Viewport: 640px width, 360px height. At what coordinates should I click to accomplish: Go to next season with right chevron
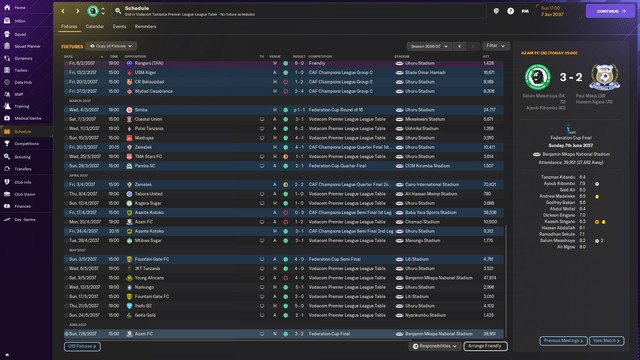coord(473,46)
